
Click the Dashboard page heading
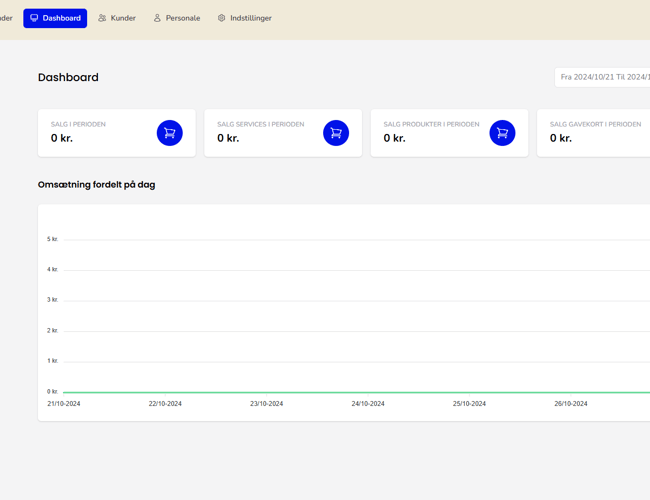point(68,78)
